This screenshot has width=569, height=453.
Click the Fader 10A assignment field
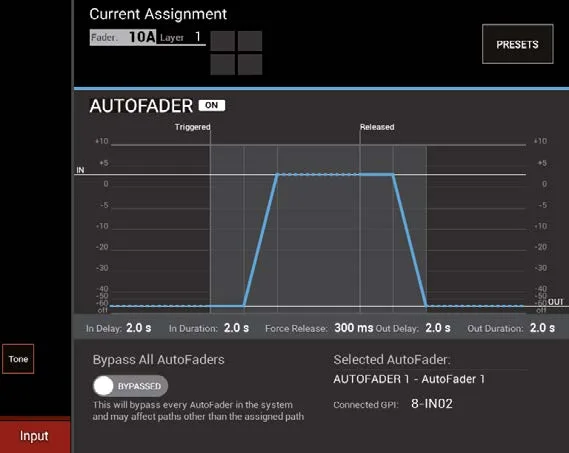pyautogui.click(x=123, y=37)
